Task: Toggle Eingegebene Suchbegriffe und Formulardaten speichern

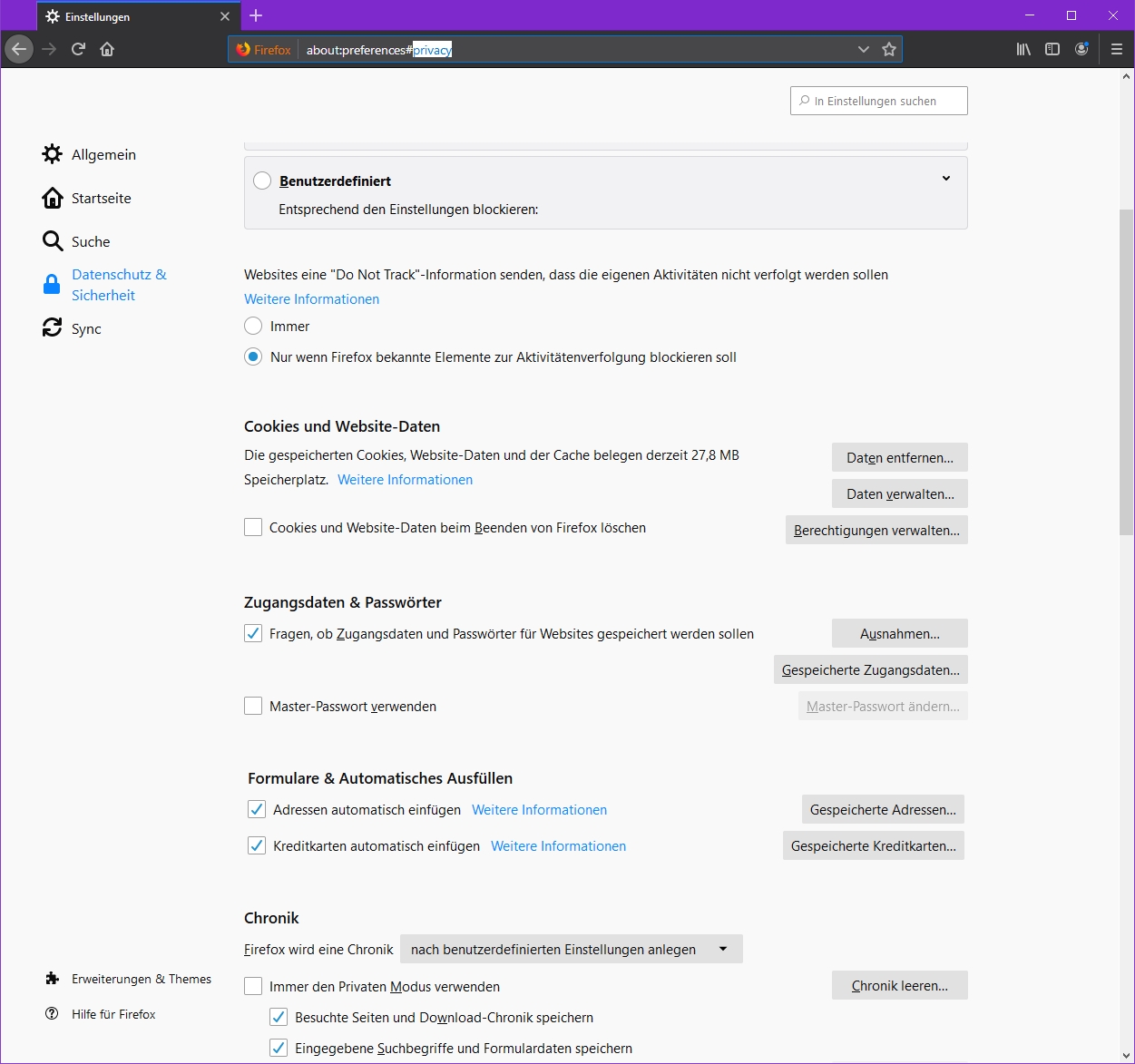Action: point(279,1048)
